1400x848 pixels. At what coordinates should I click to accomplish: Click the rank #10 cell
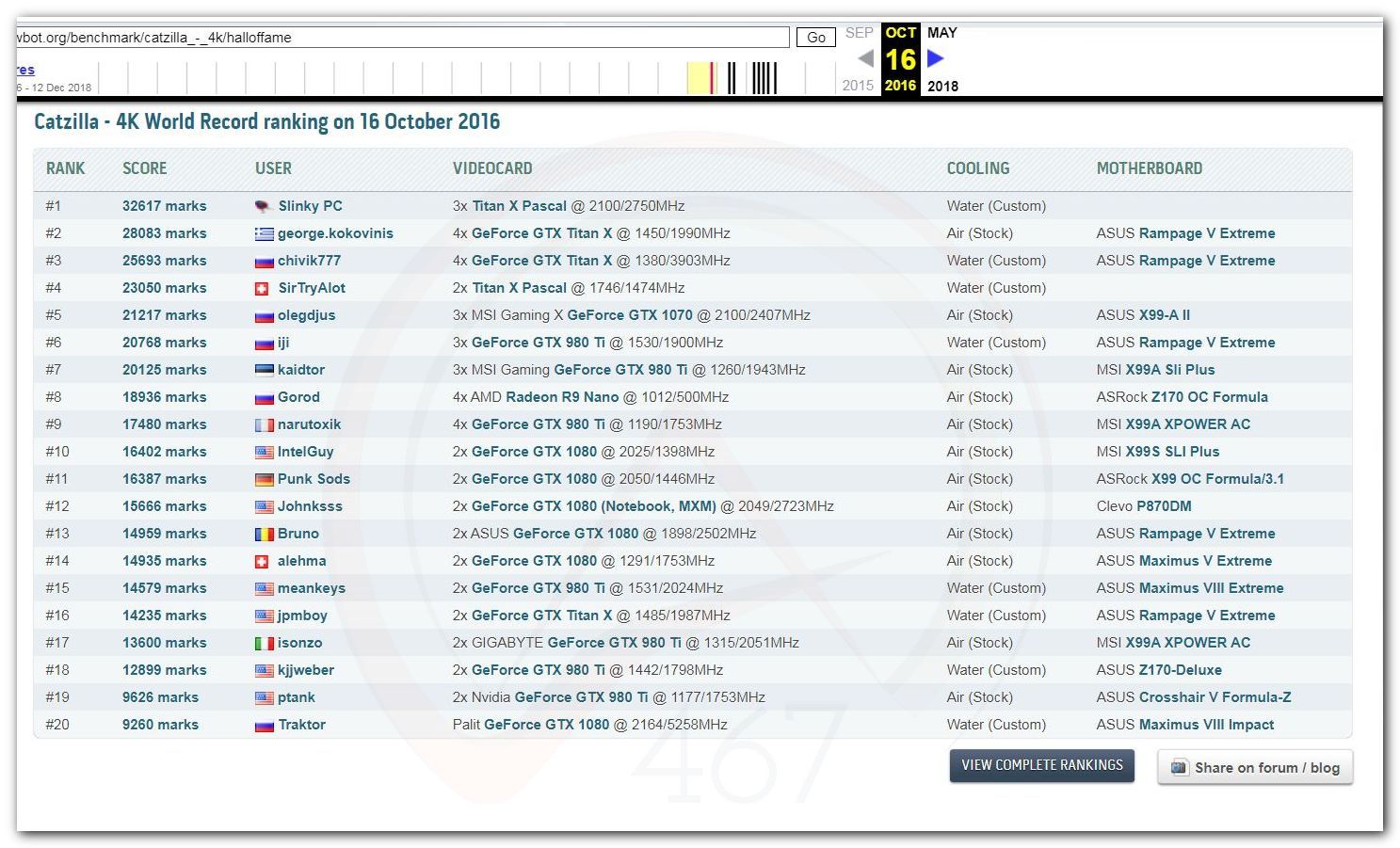click(x=57, y=452)
